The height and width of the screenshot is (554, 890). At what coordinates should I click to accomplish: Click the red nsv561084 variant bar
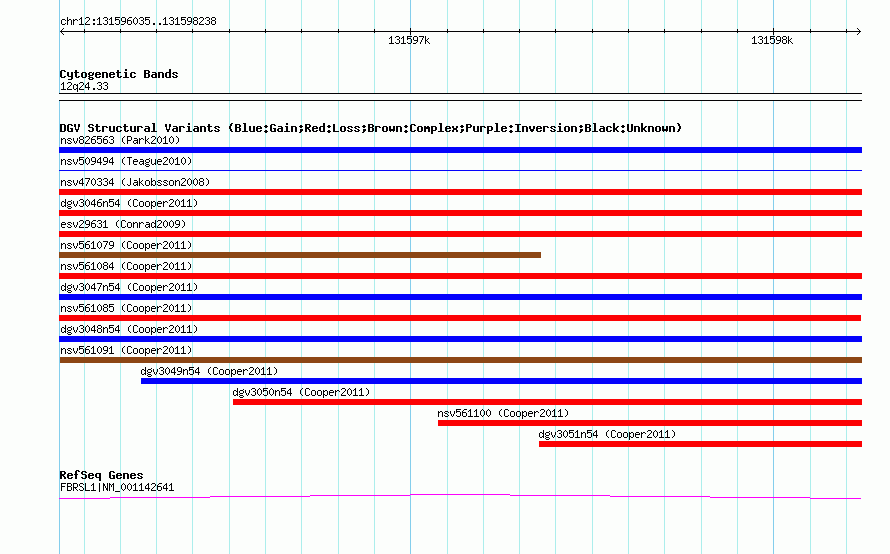coord(460,276)
